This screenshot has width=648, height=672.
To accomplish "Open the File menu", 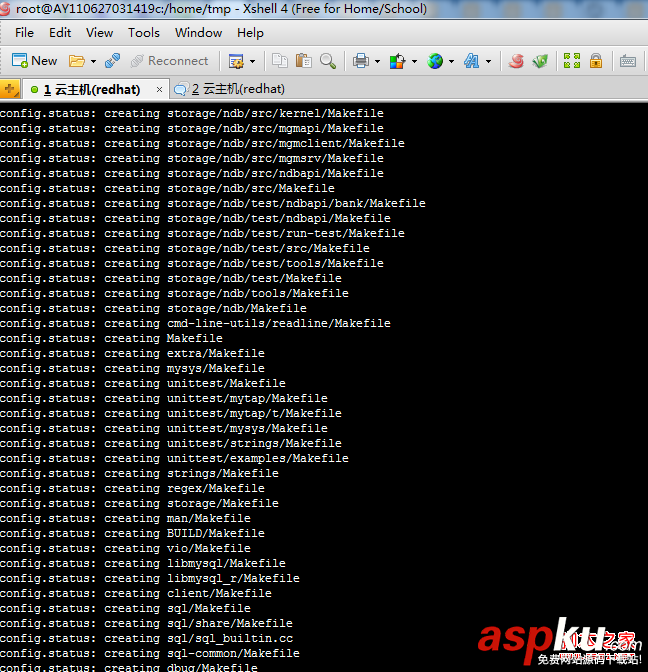I will [24, 33].
